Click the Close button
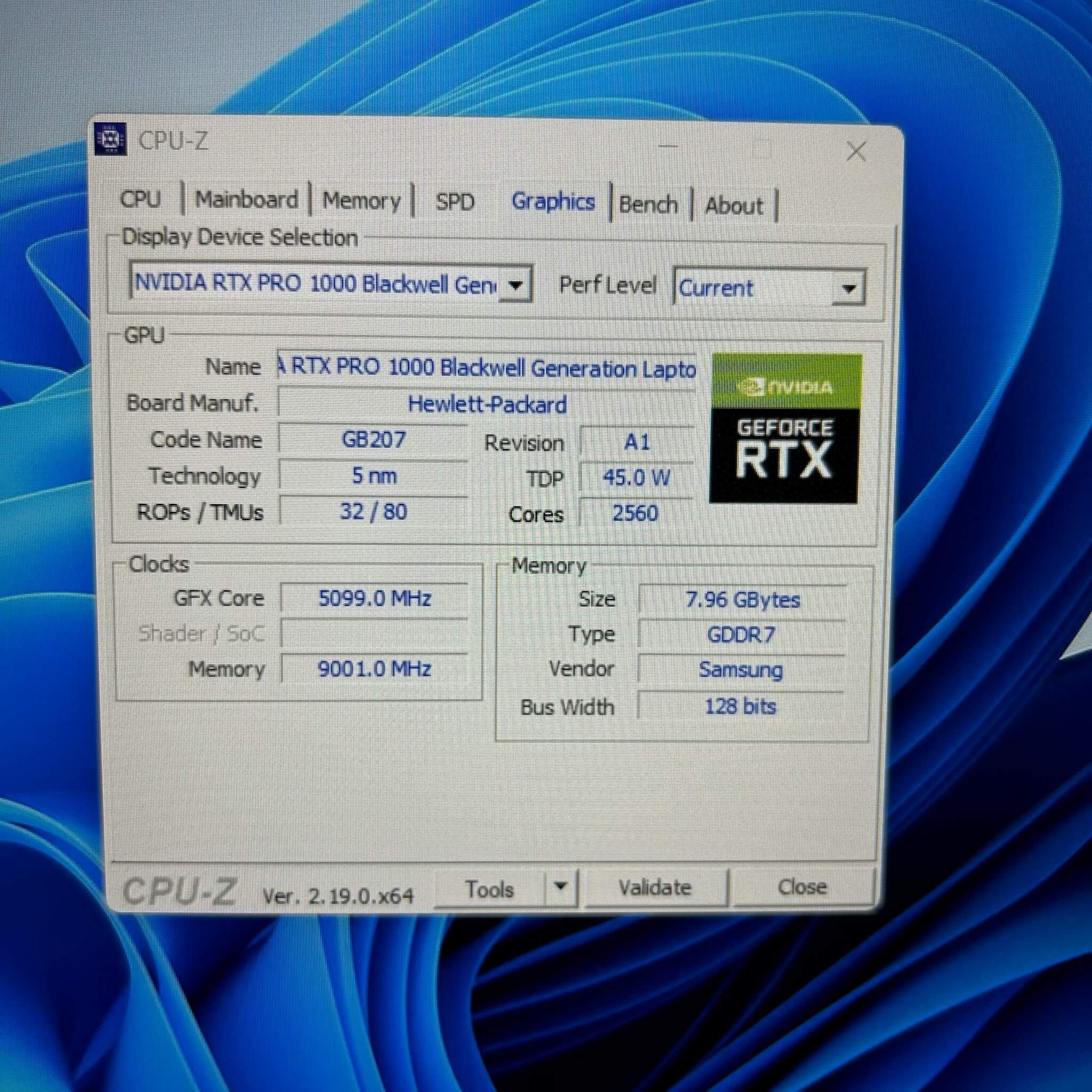This screenshot has height=1092, width=1092. tap(802, 886)
